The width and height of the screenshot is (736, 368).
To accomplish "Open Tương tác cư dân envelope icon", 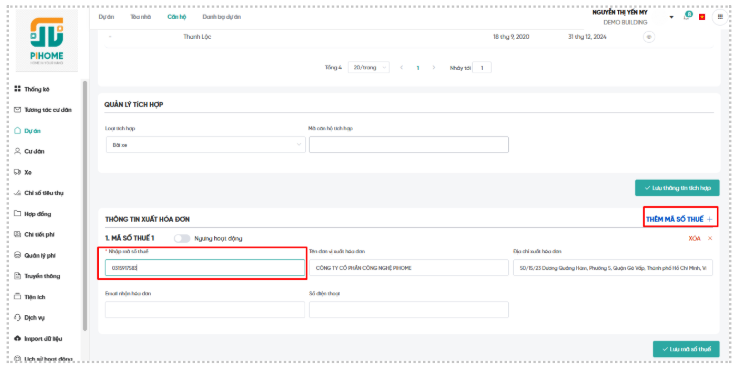I will pos(17,110).
